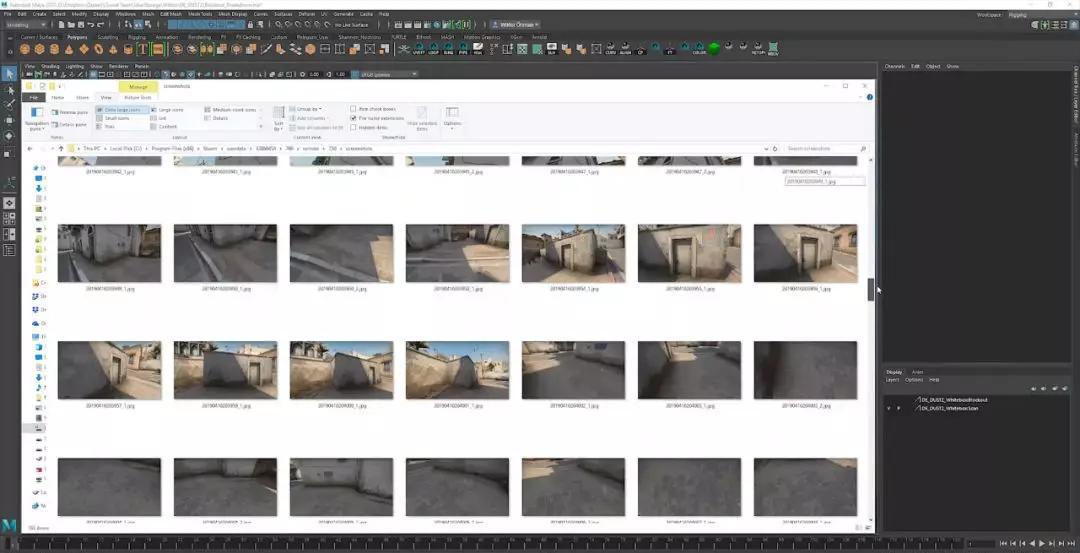1080x553 pixels.
Task: Expand the Explorer layout gallery more arrow
Action: (x=260, y=127)
